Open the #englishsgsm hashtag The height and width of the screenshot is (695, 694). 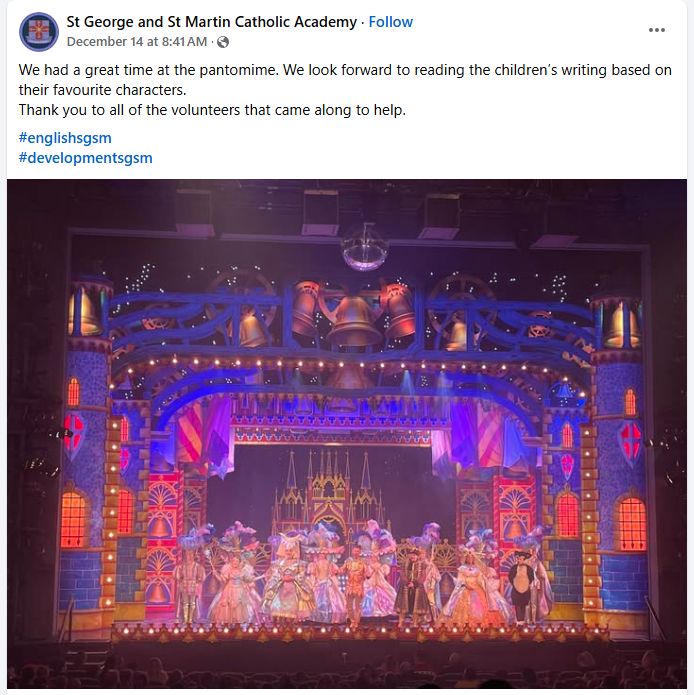pyautogui.click(x=65, y=138)
